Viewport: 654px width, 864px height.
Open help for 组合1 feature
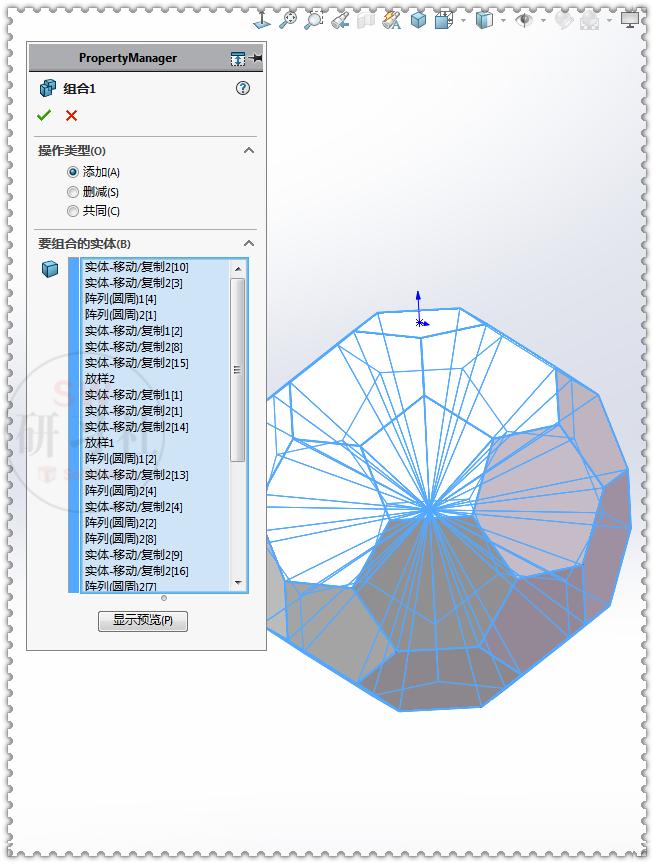click(x=242, y=88)
